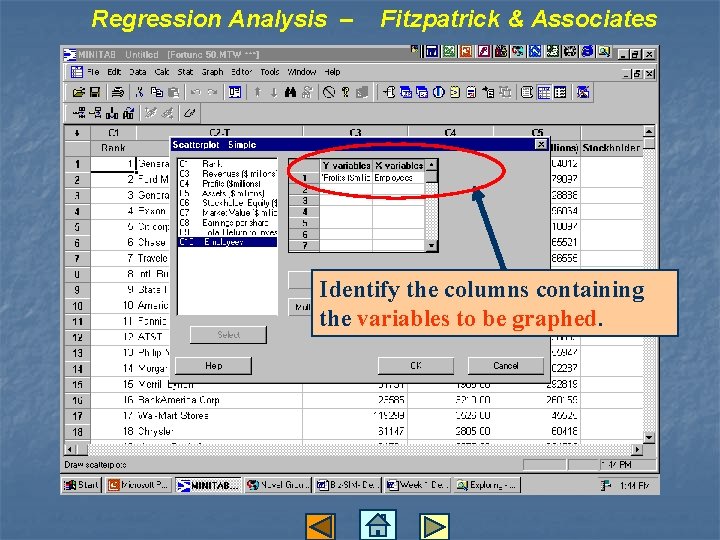The height and width of the screenshot is (540, 720).
Task: Open the Tools menu
Action: tap(270, 72)
